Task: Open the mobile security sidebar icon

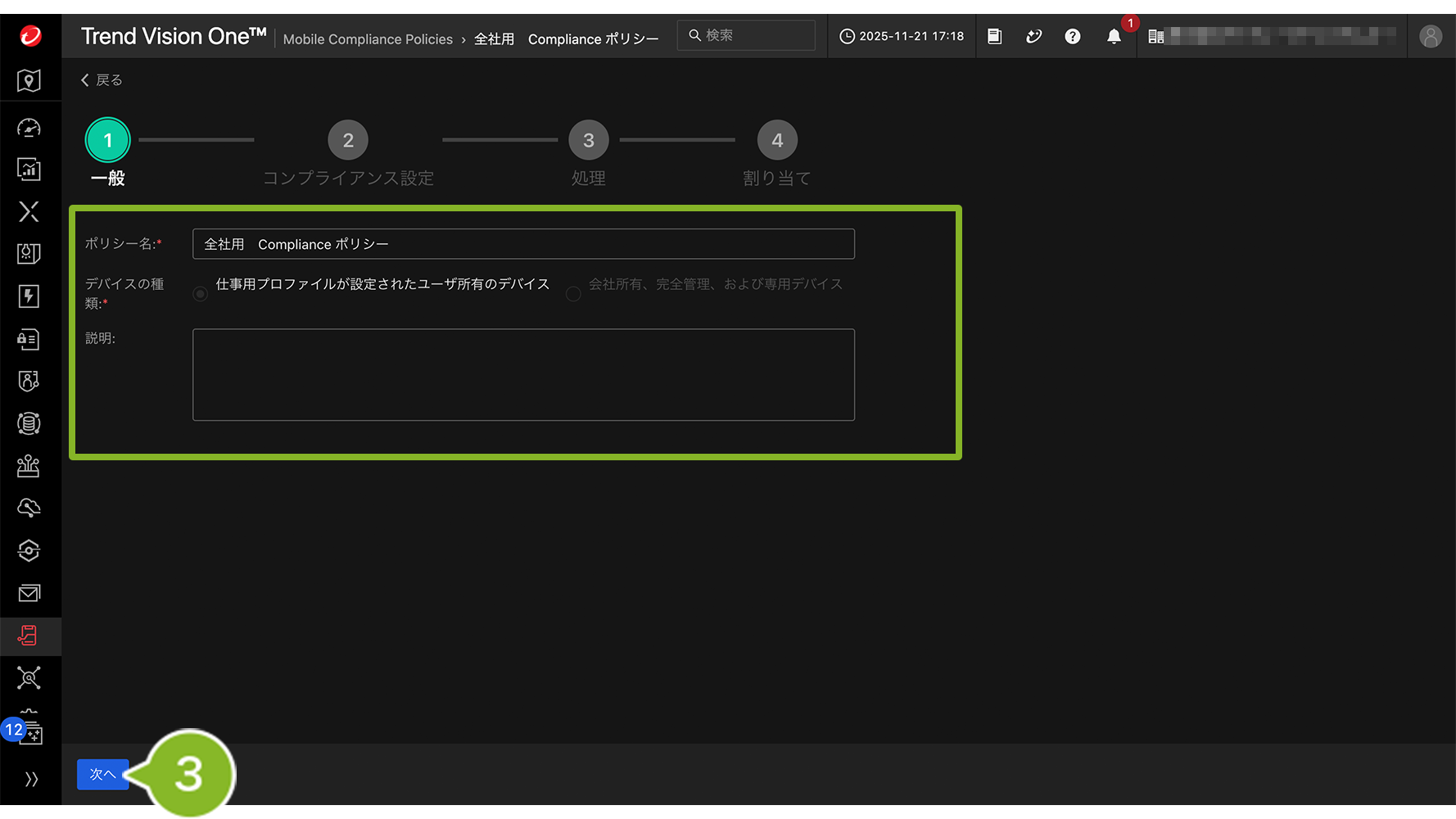Action: click(x=29, y=636)
